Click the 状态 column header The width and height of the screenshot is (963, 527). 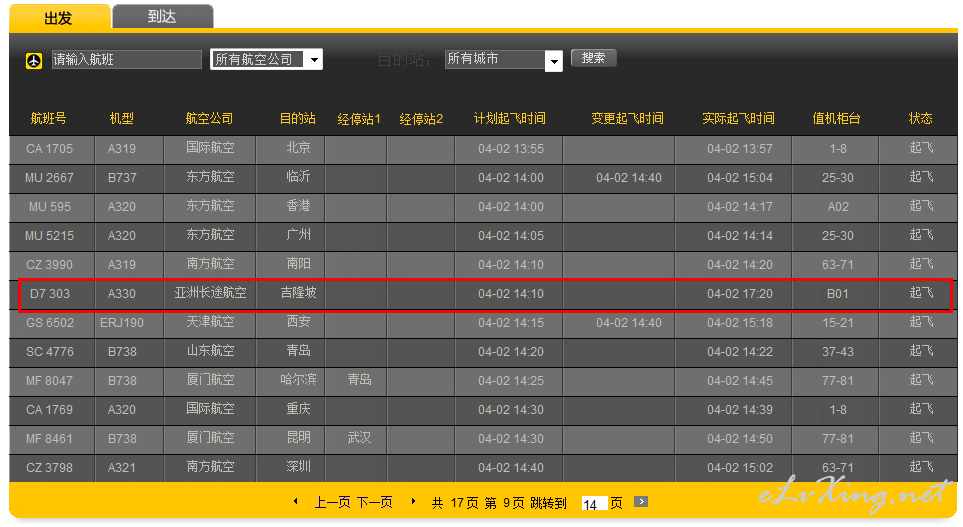coord(921,119)
